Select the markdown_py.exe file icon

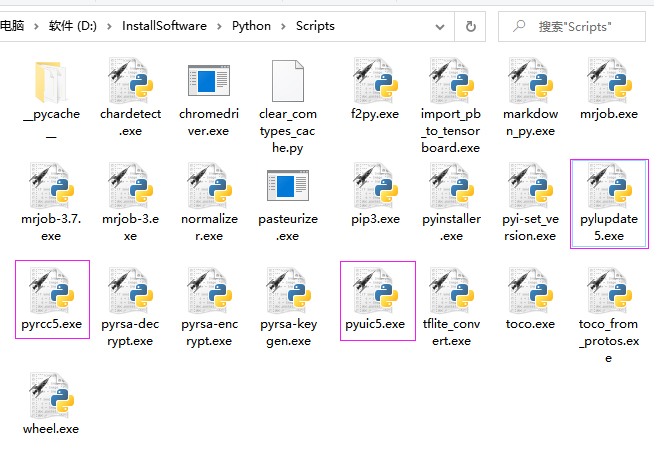[530, 81]
